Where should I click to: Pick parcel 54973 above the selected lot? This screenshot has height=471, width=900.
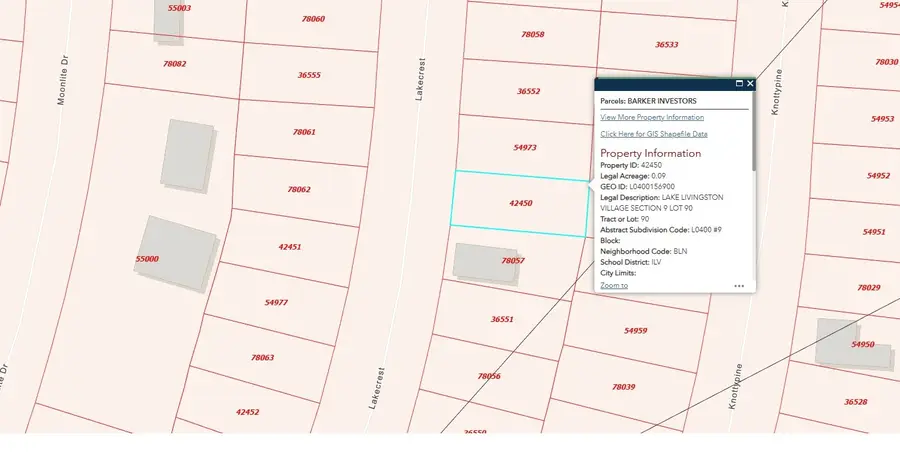525,147
